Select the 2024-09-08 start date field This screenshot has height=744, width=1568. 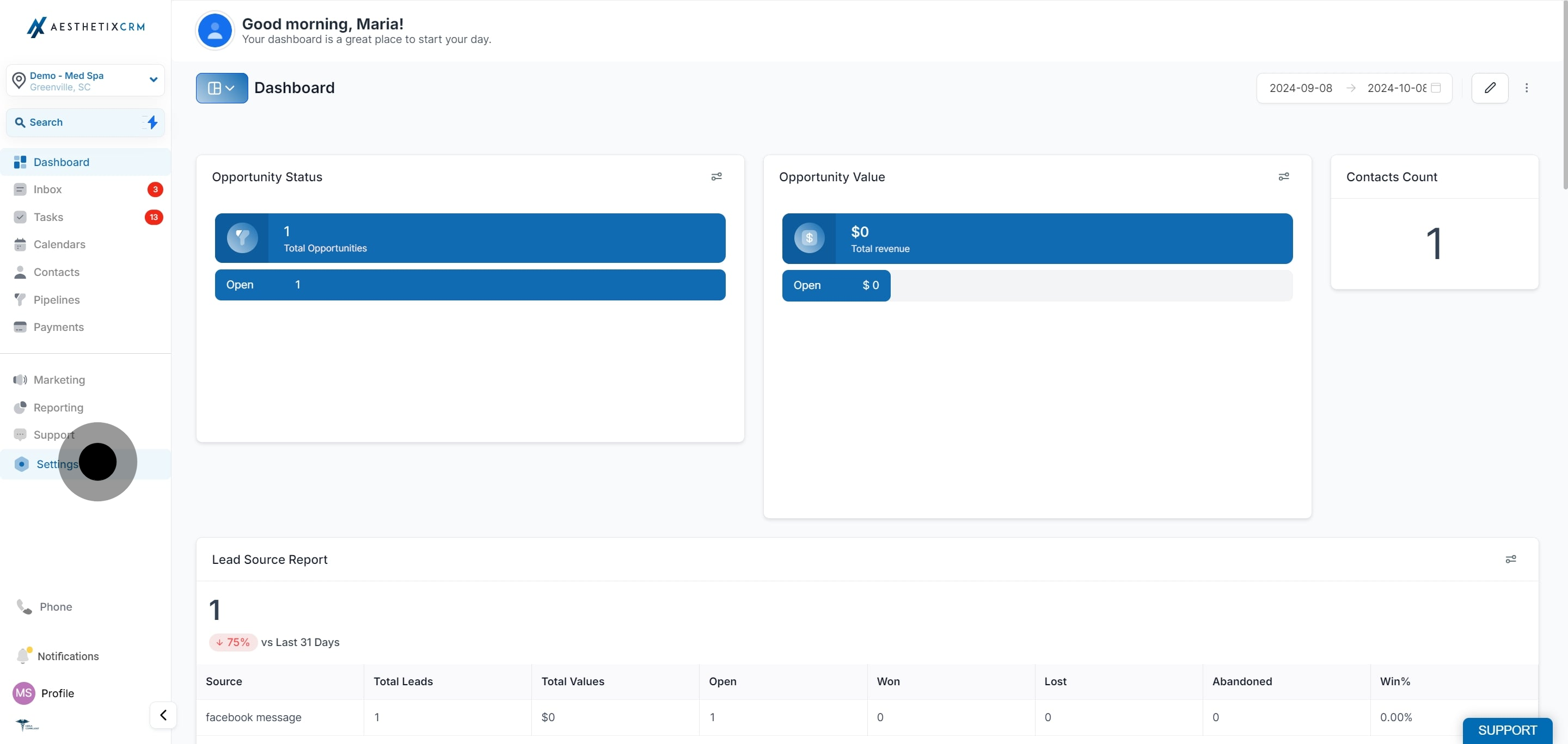click(1301, 88)
